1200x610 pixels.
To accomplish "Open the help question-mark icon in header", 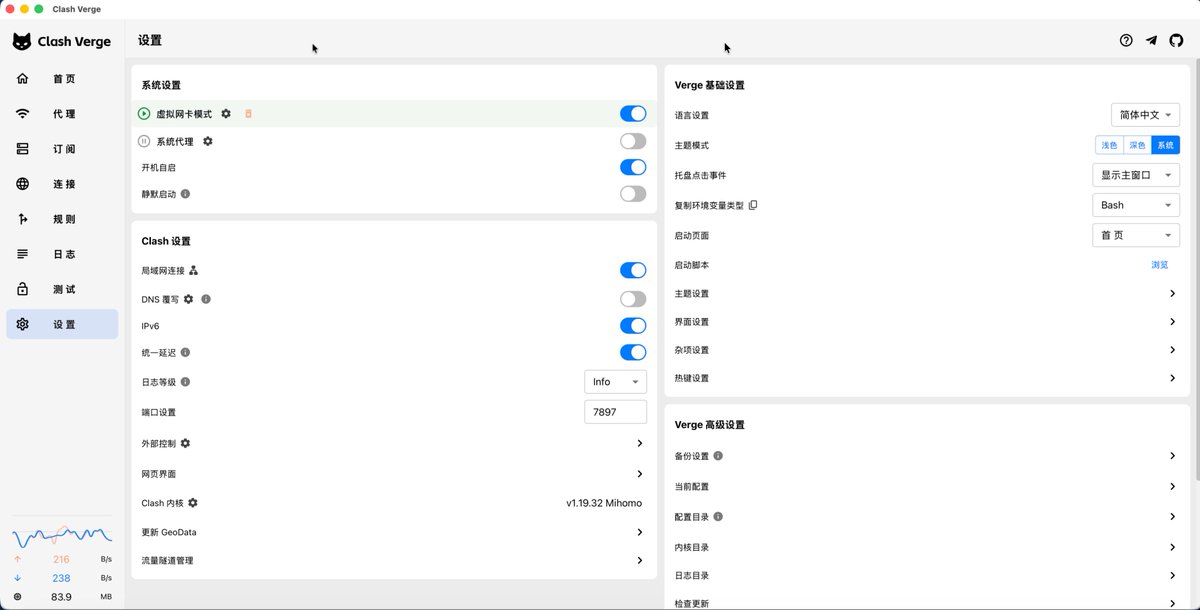I will tap(1126, 41).
